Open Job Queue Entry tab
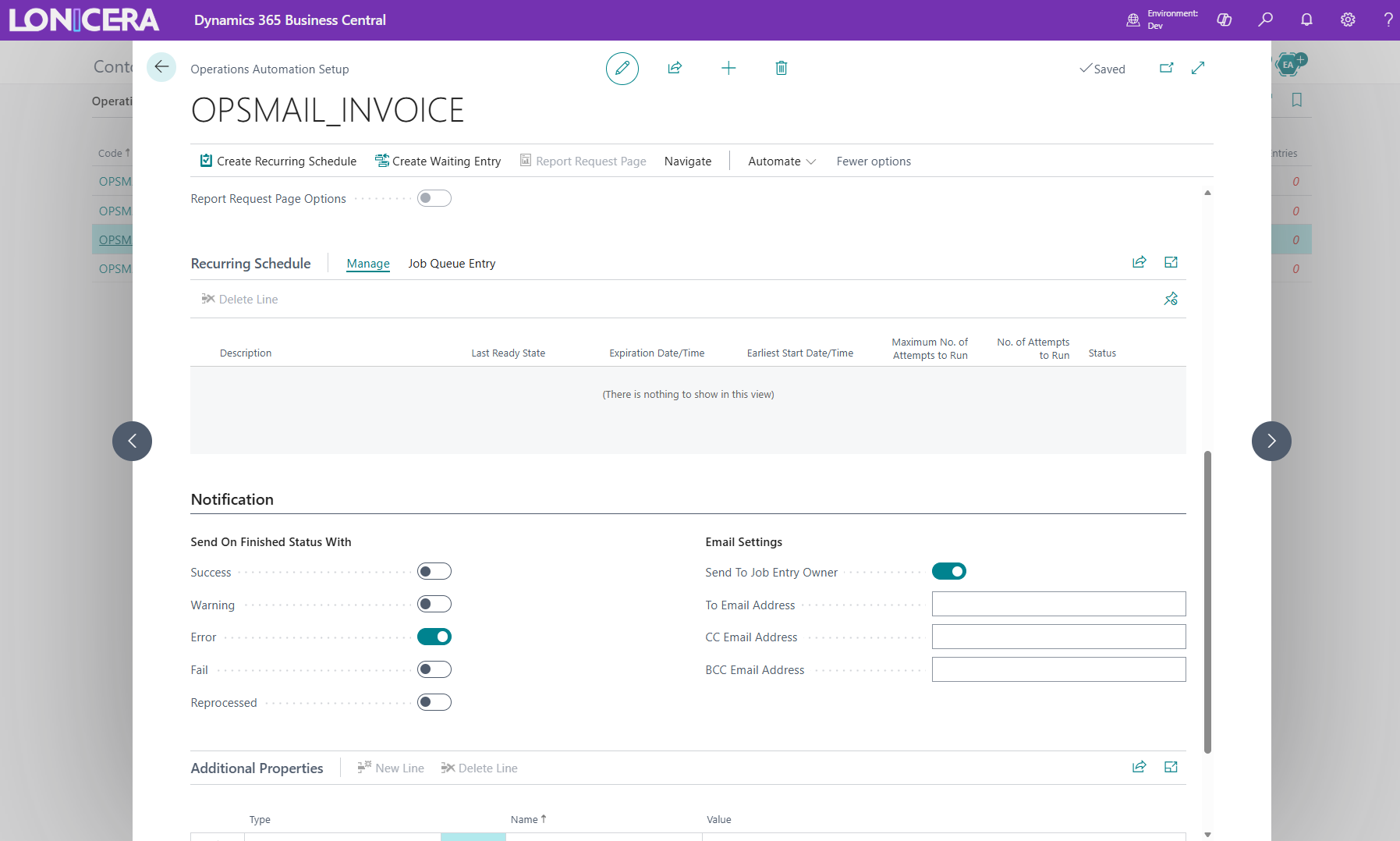The width and height of the screenshot is (1400, 841). click(452, 264)
